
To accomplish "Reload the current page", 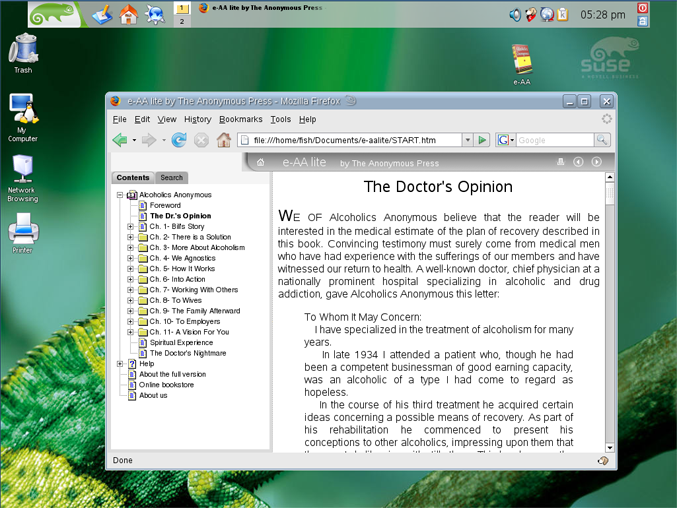I will (179, 140).
